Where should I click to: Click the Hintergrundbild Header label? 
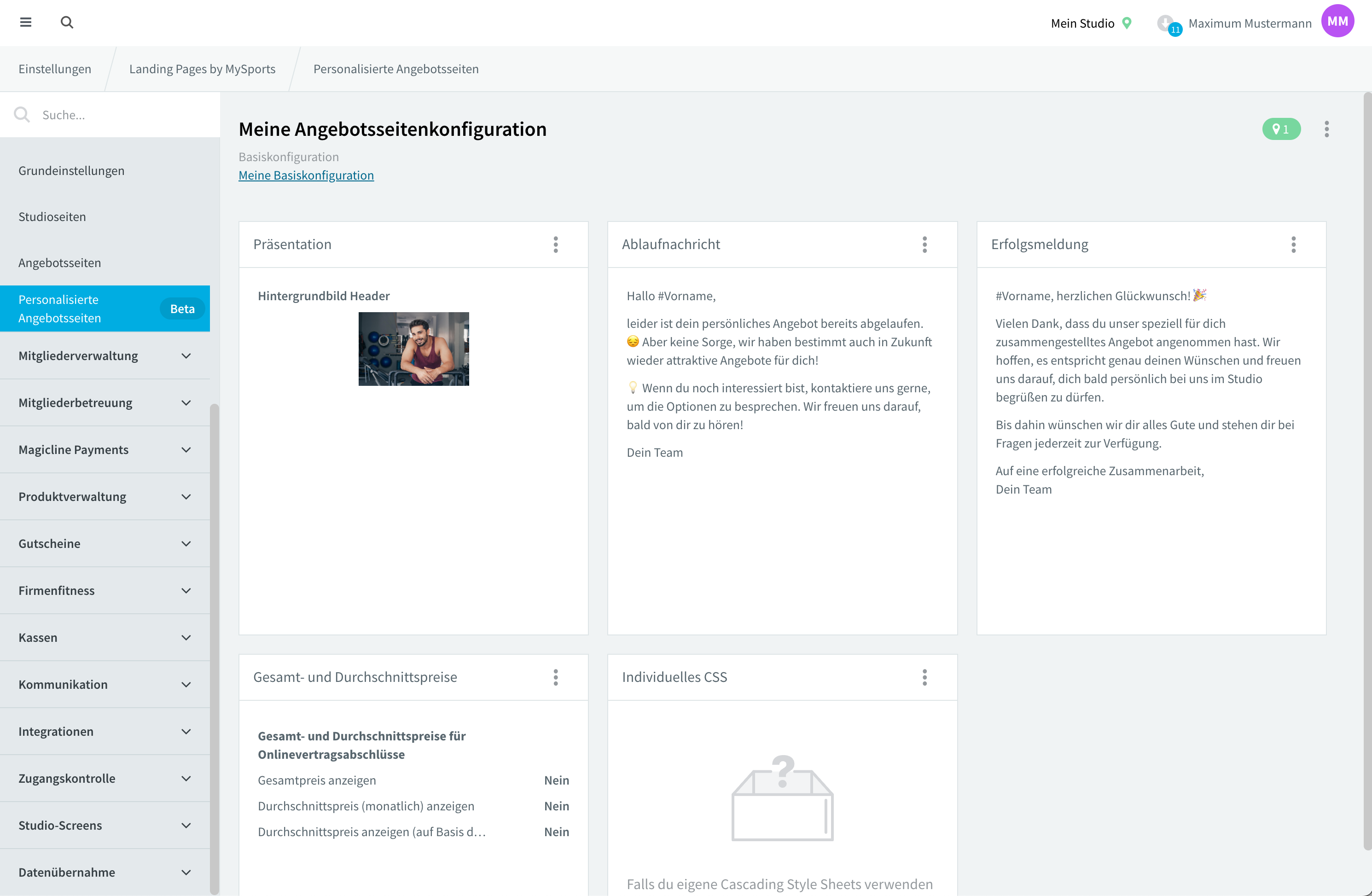point(324,297)
